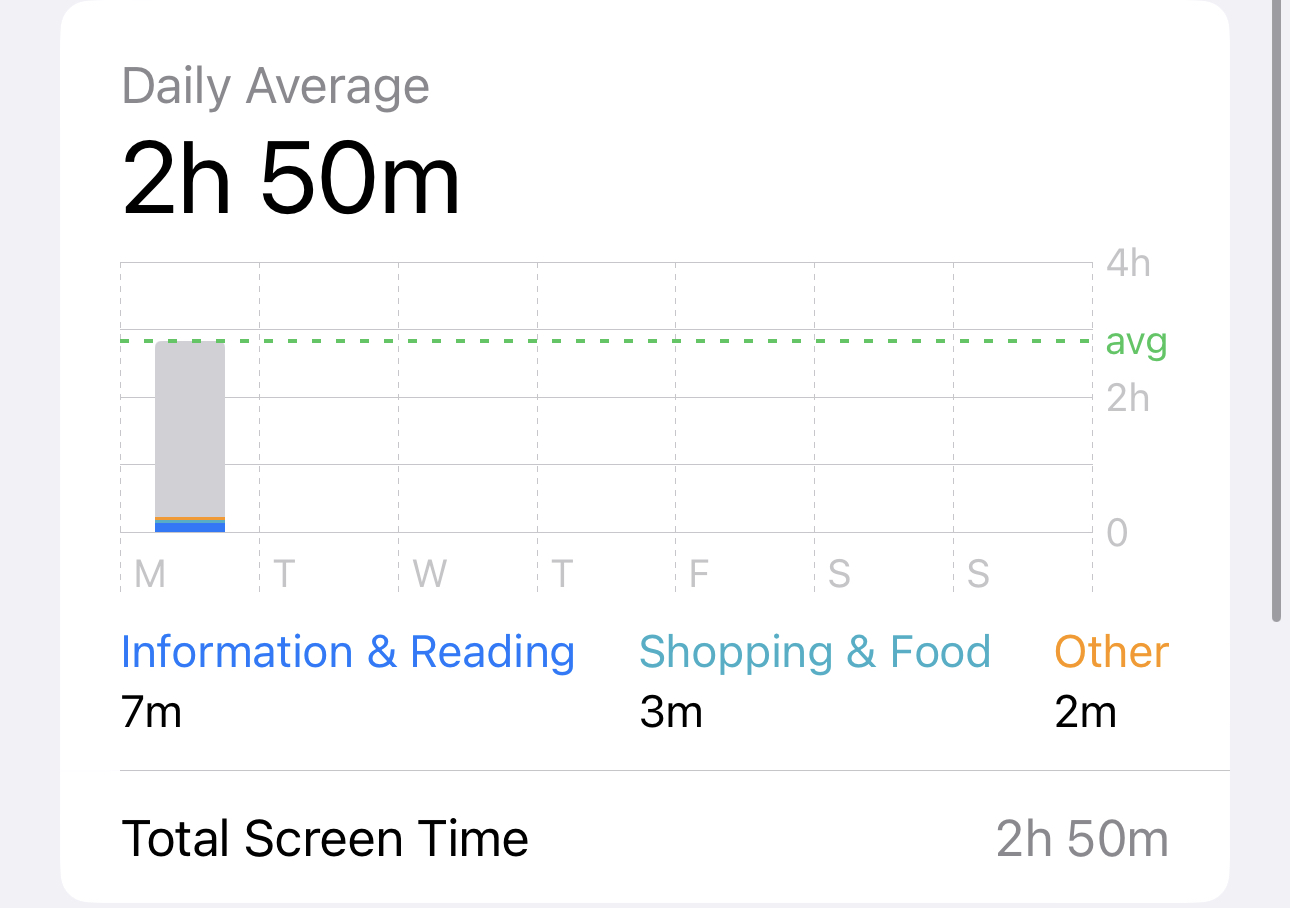Click the green avg label
This screenshot has height=908, width=1290.
[x=1136, y=342]
